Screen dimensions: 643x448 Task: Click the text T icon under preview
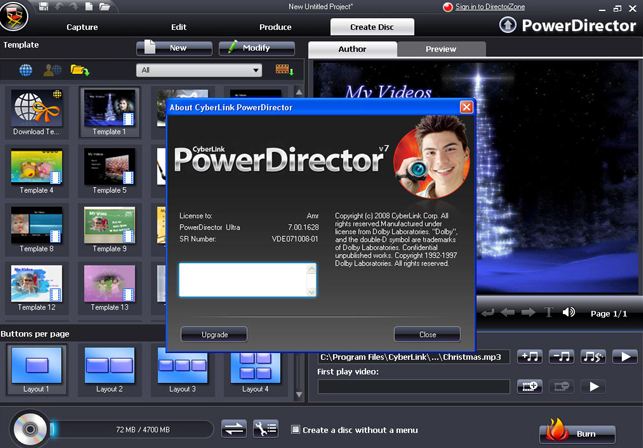[548, 313]
